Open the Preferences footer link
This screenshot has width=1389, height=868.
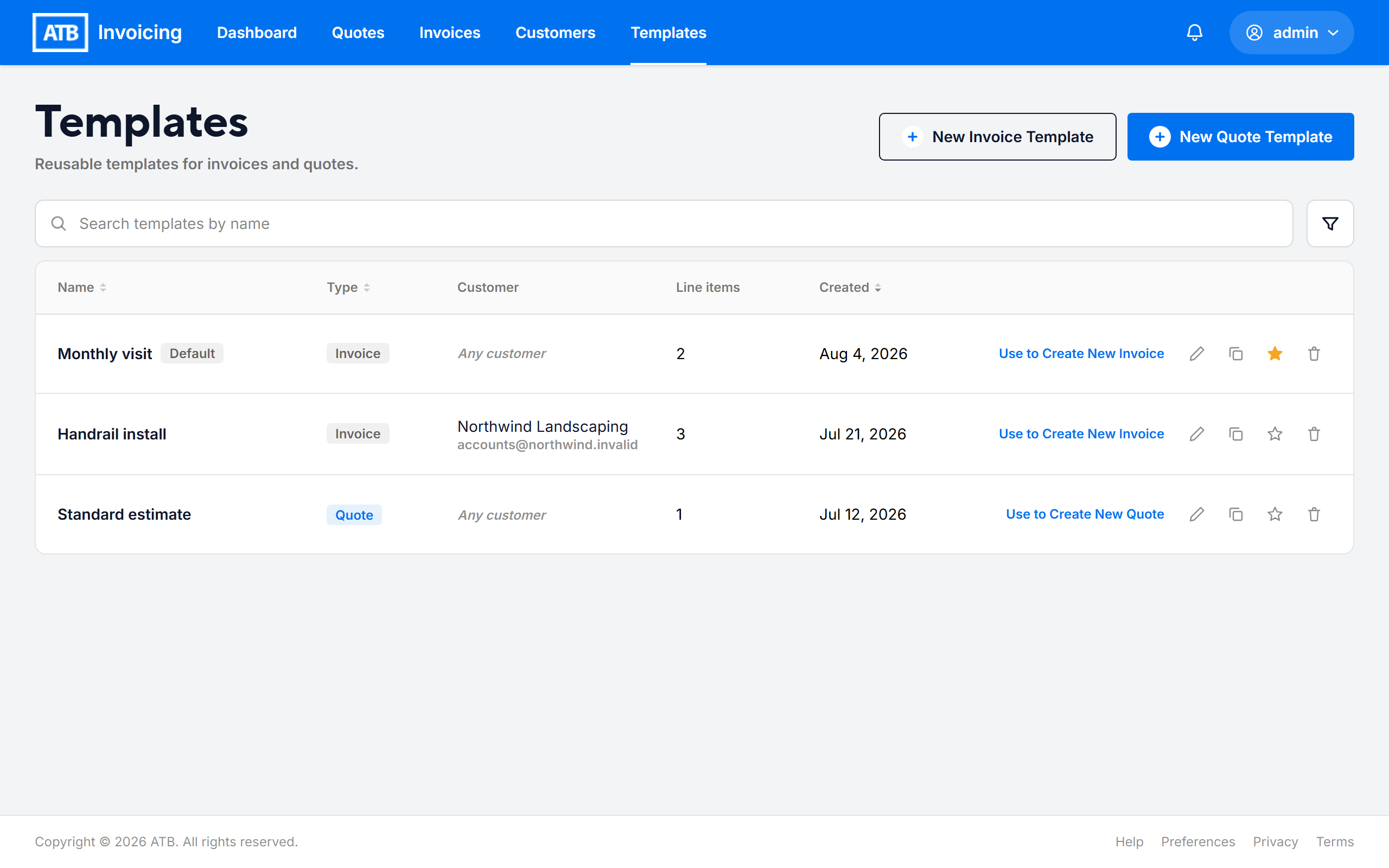pyautogui.click(x=1198, y=841)
